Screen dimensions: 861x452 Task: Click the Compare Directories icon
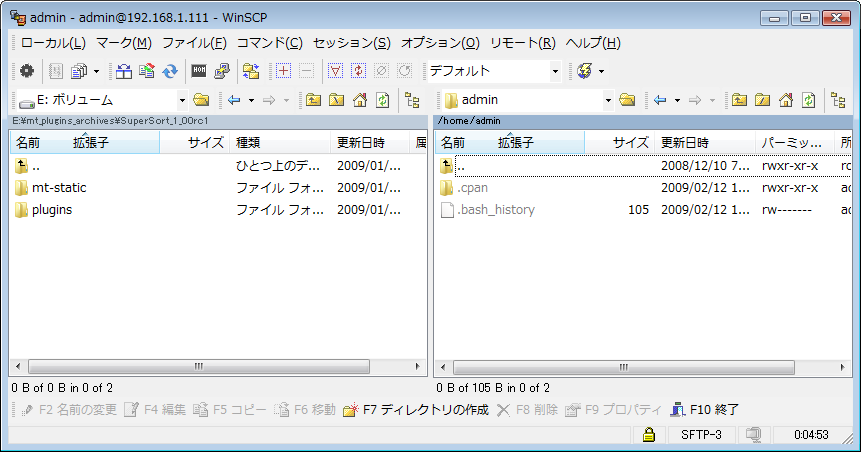click(124, 71)
